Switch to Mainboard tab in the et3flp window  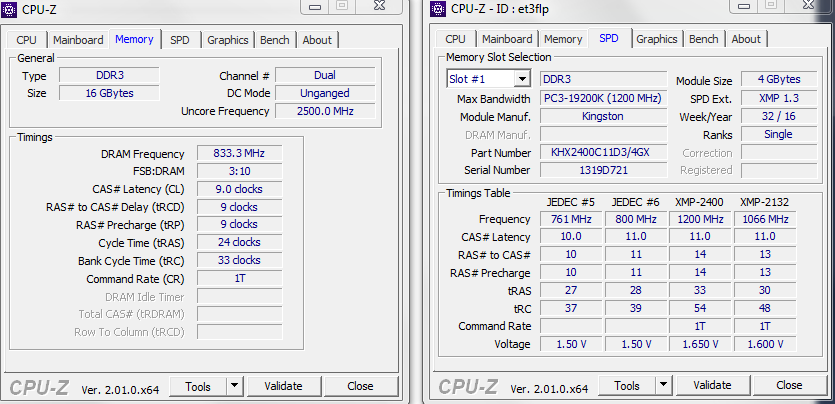507,39
